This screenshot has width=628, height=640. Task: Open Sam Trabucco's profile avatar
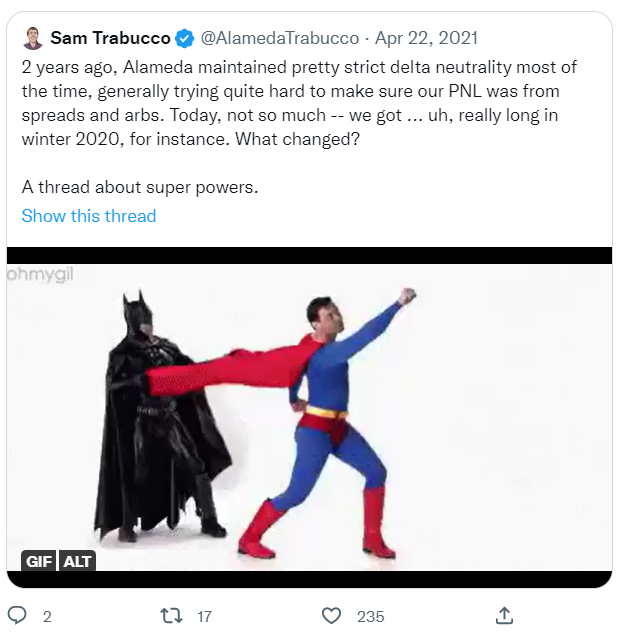pos(33,39)
